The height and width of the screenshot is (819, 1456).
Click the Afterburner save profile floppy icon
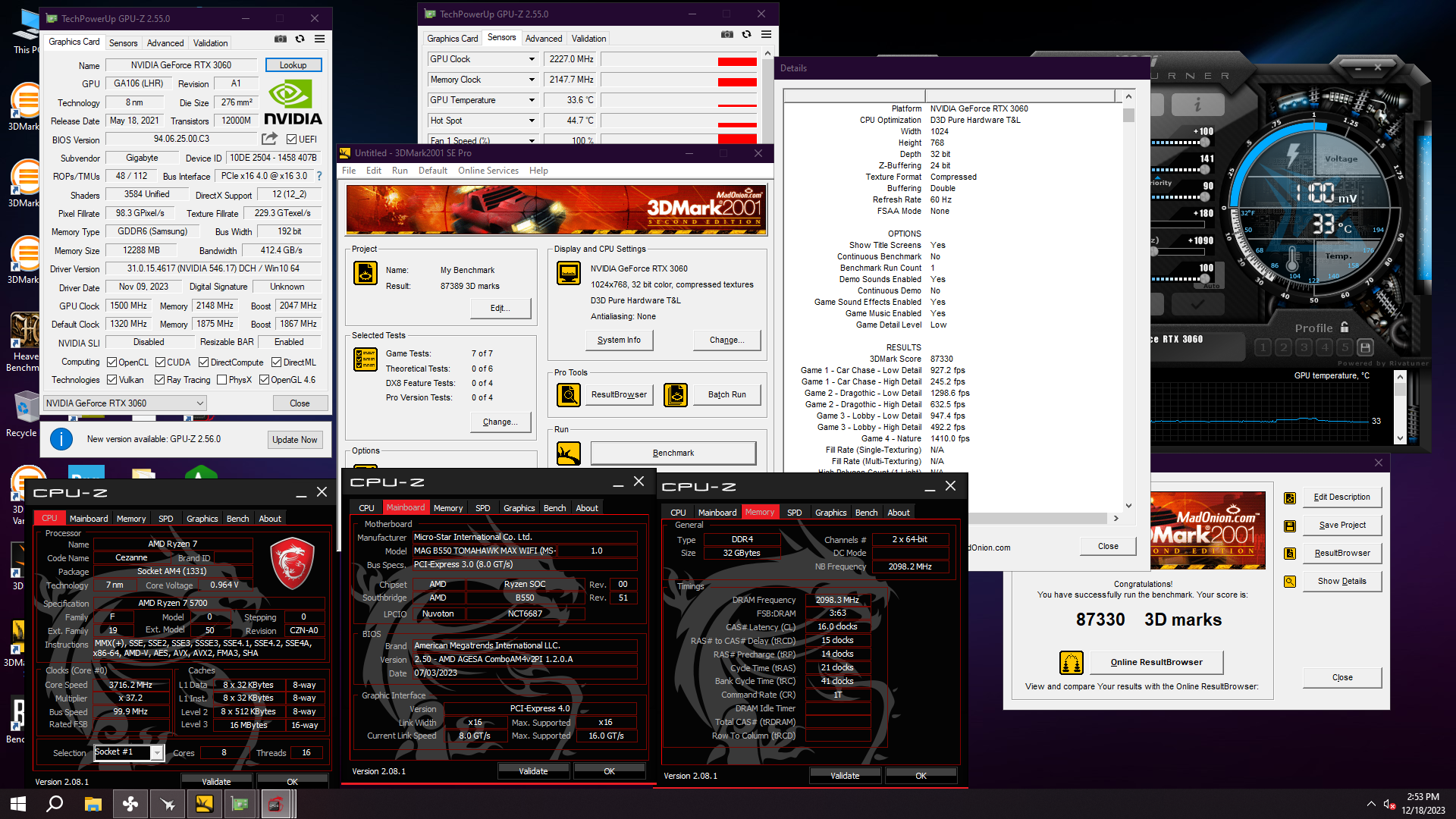pyautogui.click(x=1365, y=347)
